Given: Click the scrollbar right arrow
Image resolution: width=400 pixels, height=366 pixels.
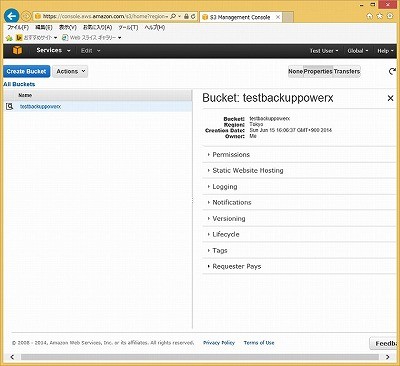Looking at the screenshot, I should point(388,357).
